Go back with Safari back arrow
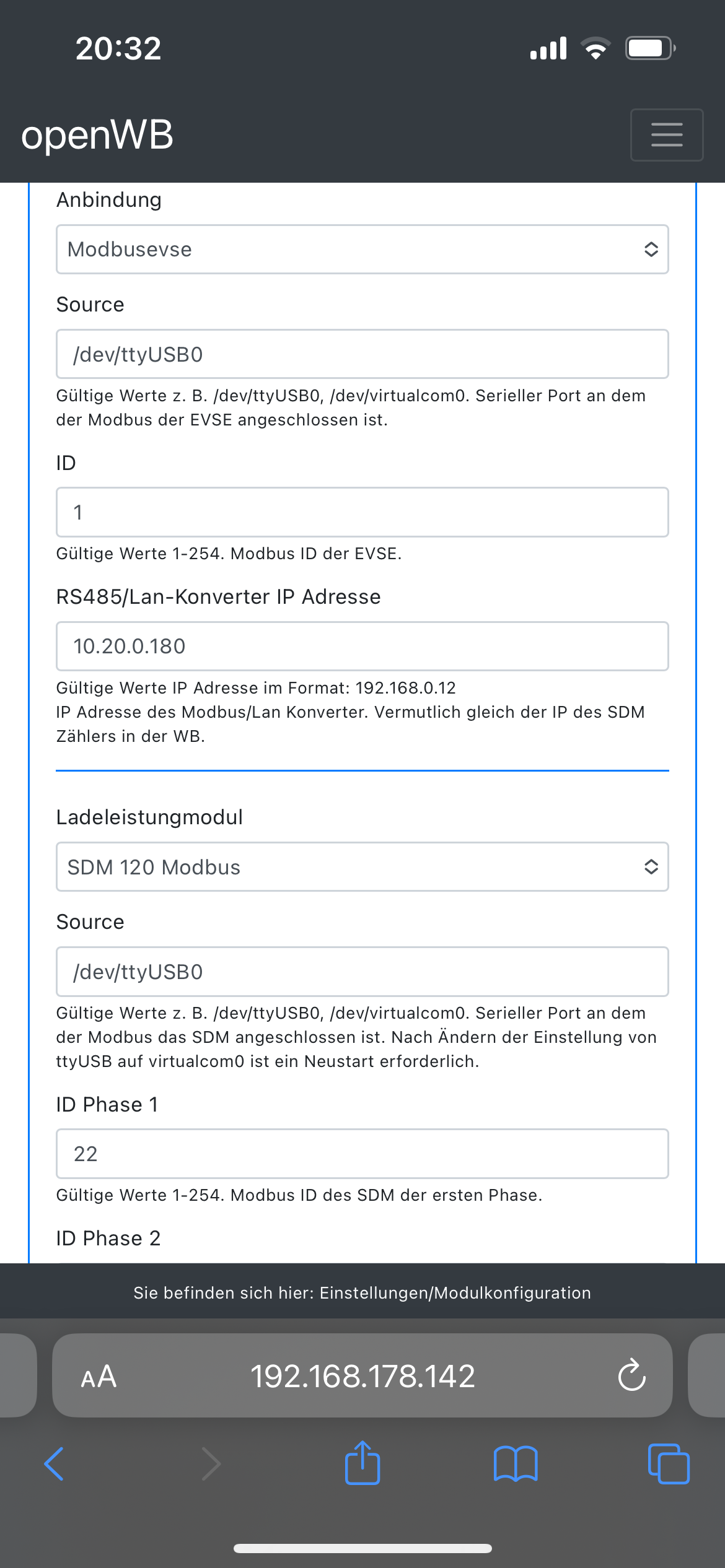The image size is (725, 1568). 55,1464
